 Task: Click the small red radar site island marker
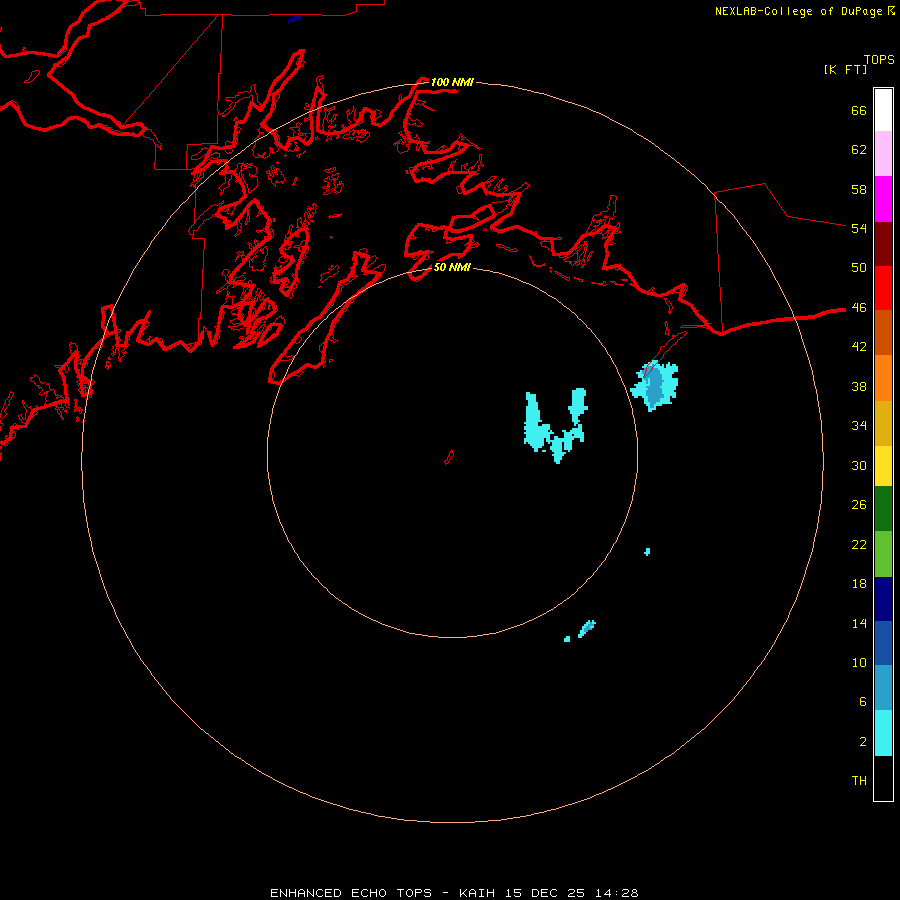tap(449, 457)
